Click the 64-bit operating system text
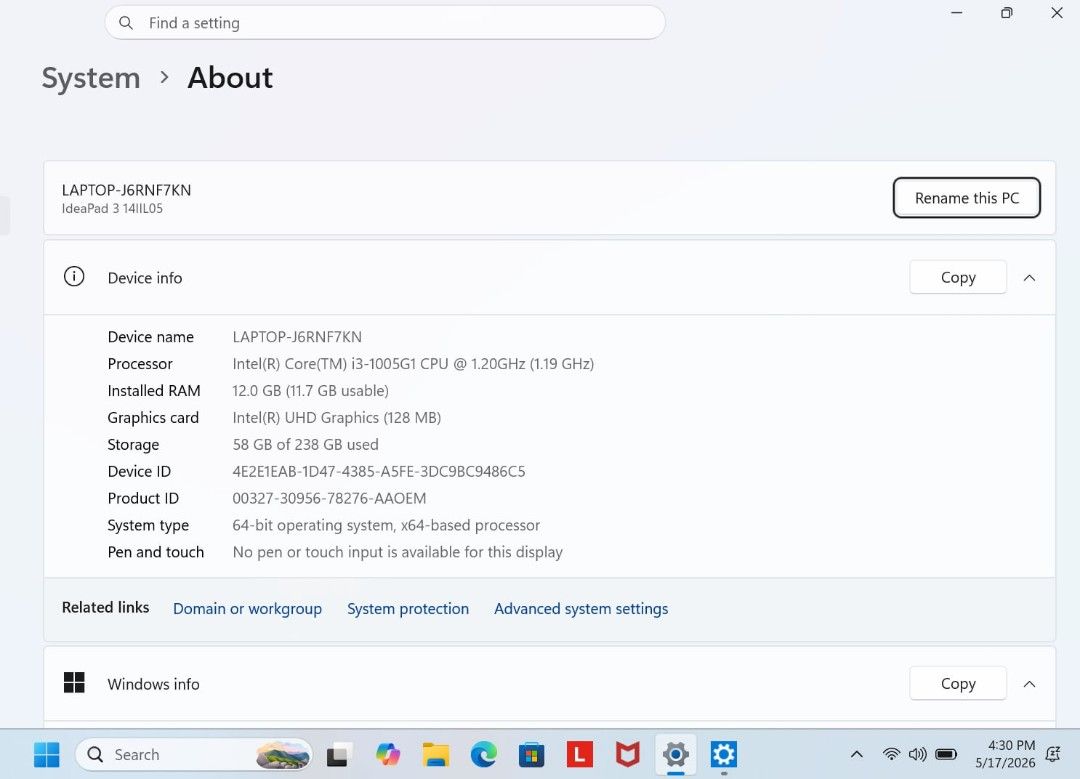Viewport: 1080px width, 779px height. point(386,525)
